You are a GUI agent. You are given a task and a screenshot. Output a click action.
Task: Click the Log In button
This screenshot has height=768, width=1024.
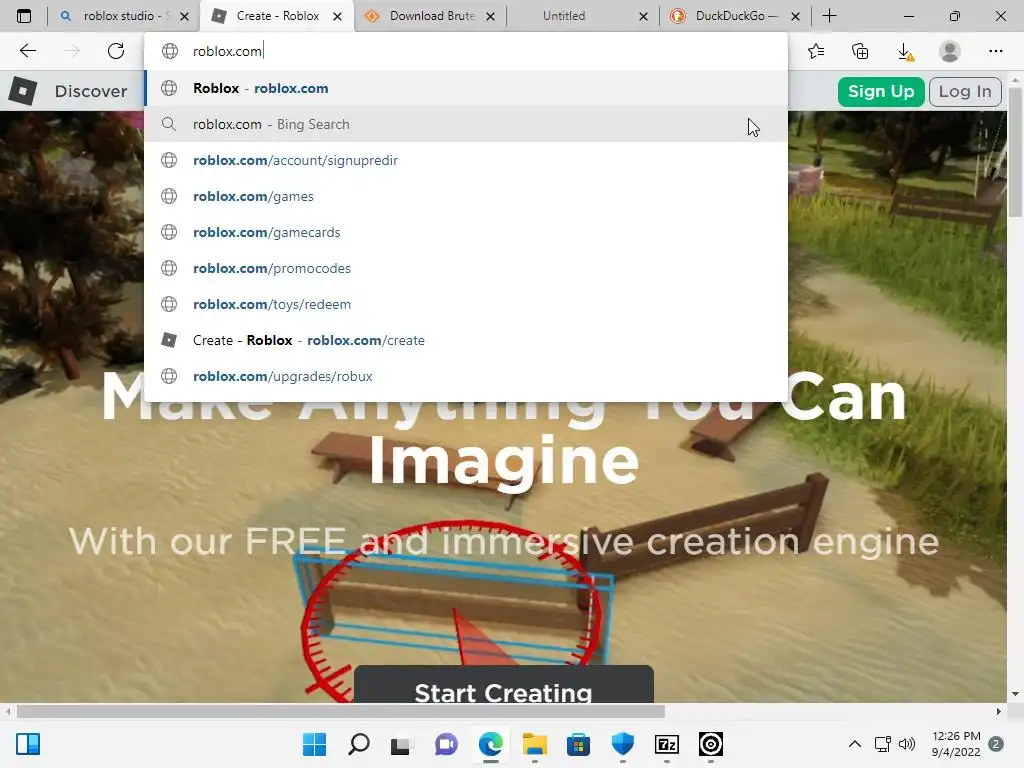(x=965, y=91)
